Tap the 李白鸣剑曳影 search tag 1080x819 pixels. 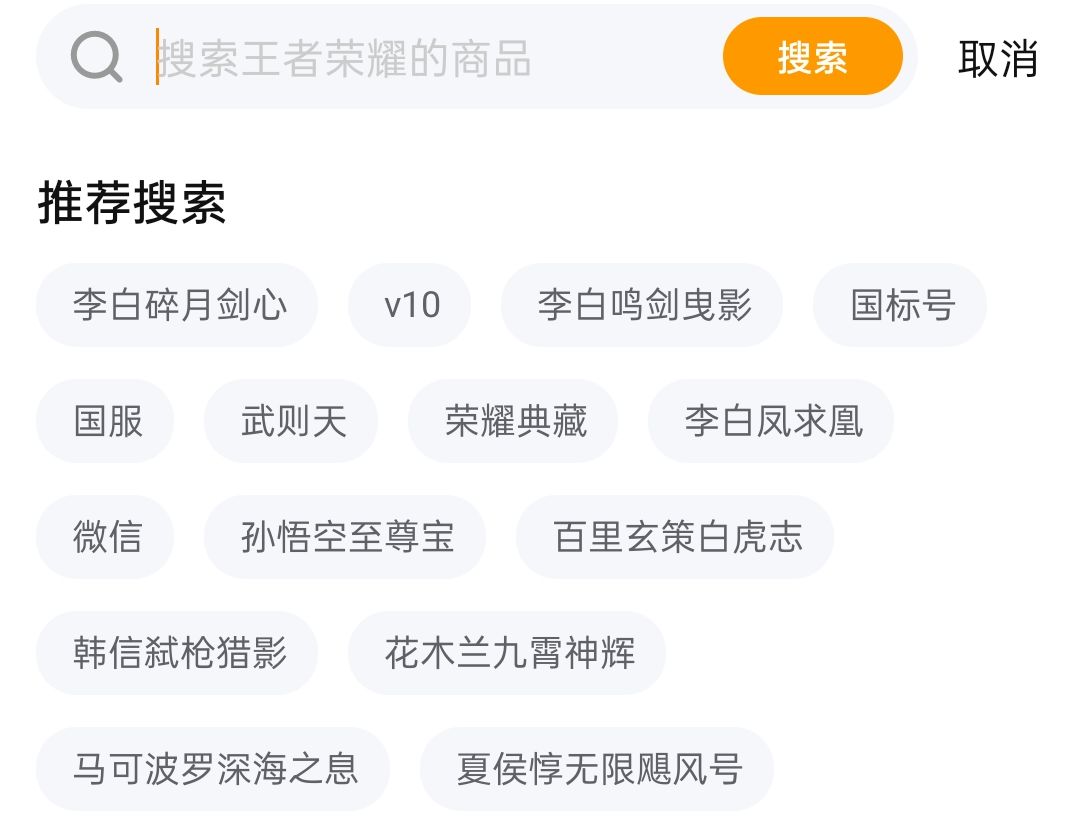click(642, 305)
